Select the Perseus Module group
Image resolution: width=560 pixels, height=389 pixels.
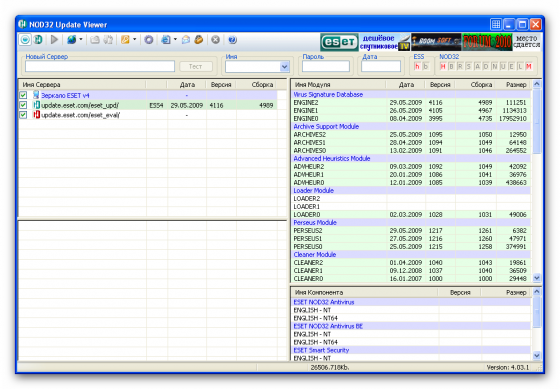(x=411, y=223)
